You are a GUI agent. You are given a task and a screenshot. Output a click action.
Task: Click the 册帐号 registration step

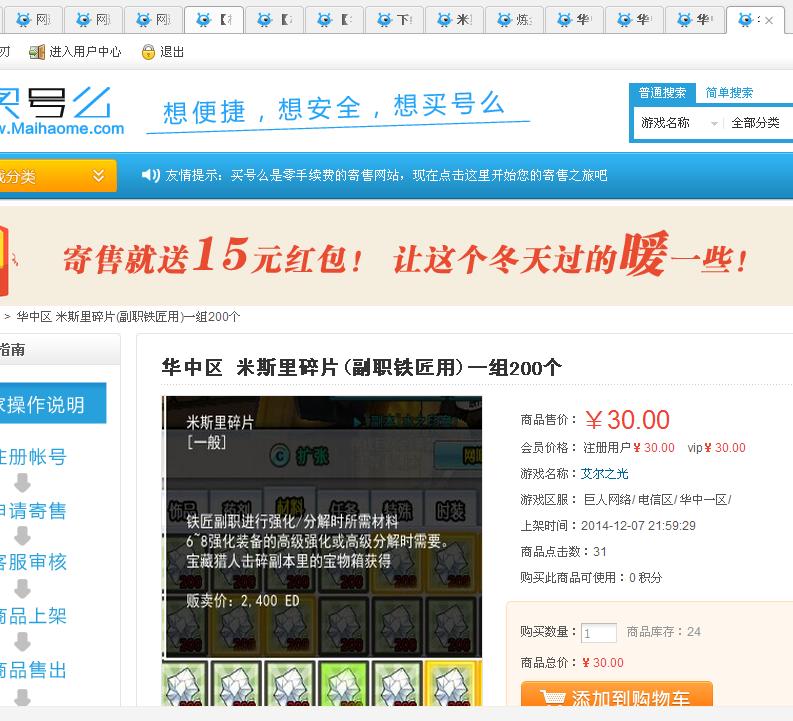(33, 457)
